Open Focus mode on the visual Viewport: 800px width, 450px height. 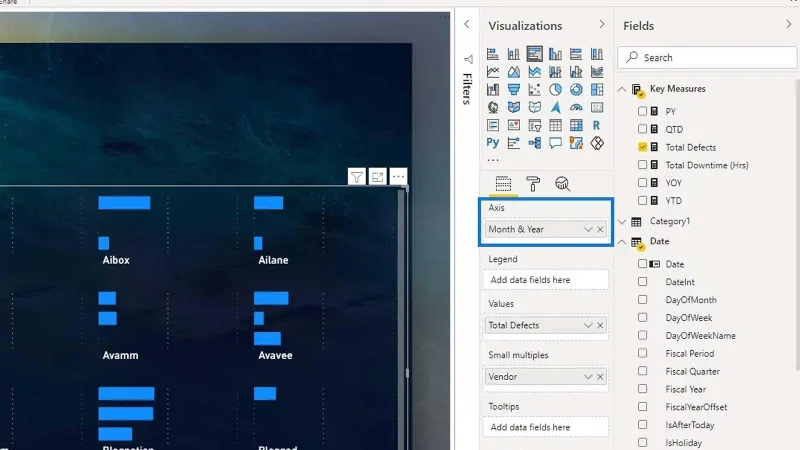pos(378,177)
